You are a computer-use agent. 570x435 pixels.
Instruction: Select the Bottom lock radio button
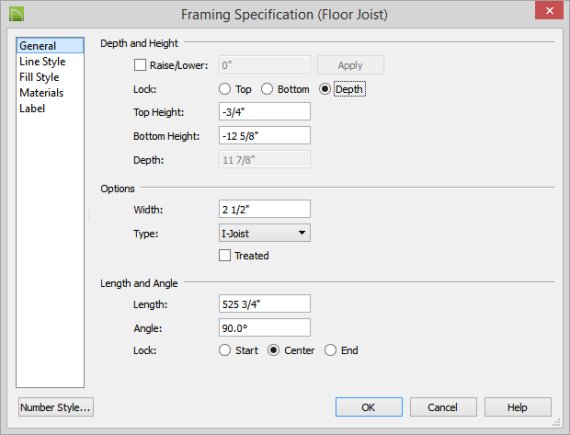point(267,89)
